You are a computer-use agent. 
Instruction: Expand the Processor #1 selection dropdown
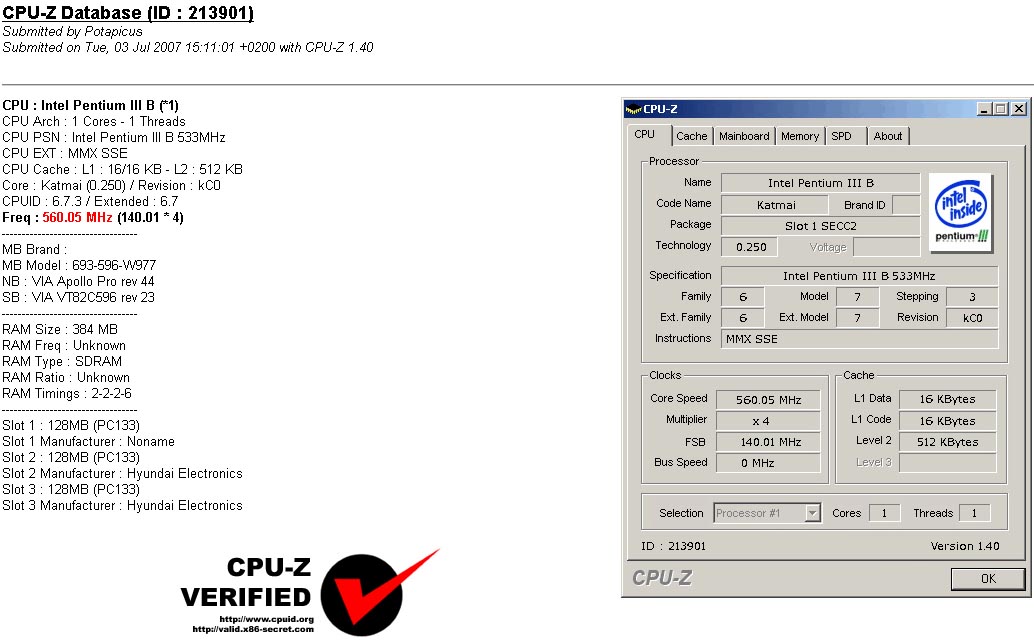[813, 513]
